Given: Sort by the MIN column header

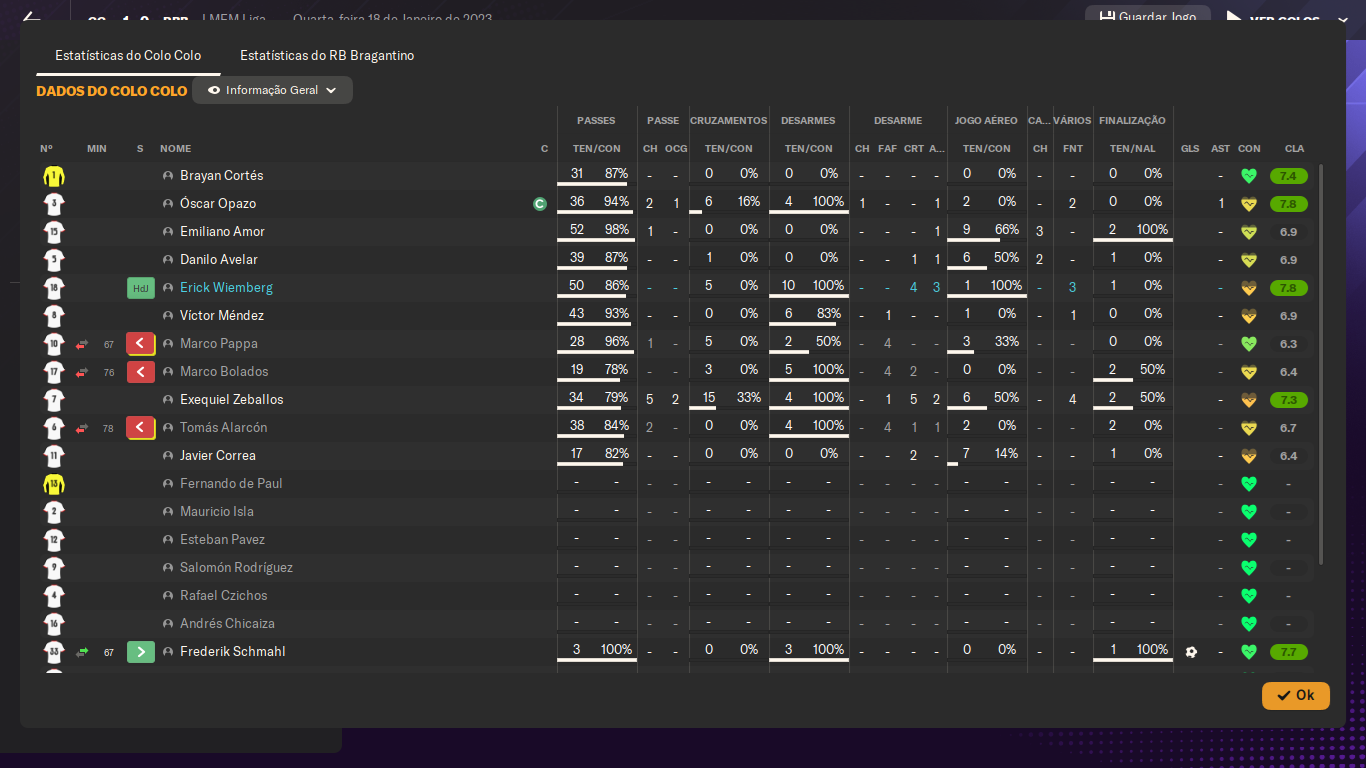Looking at the screenshot, I should 97,149.
